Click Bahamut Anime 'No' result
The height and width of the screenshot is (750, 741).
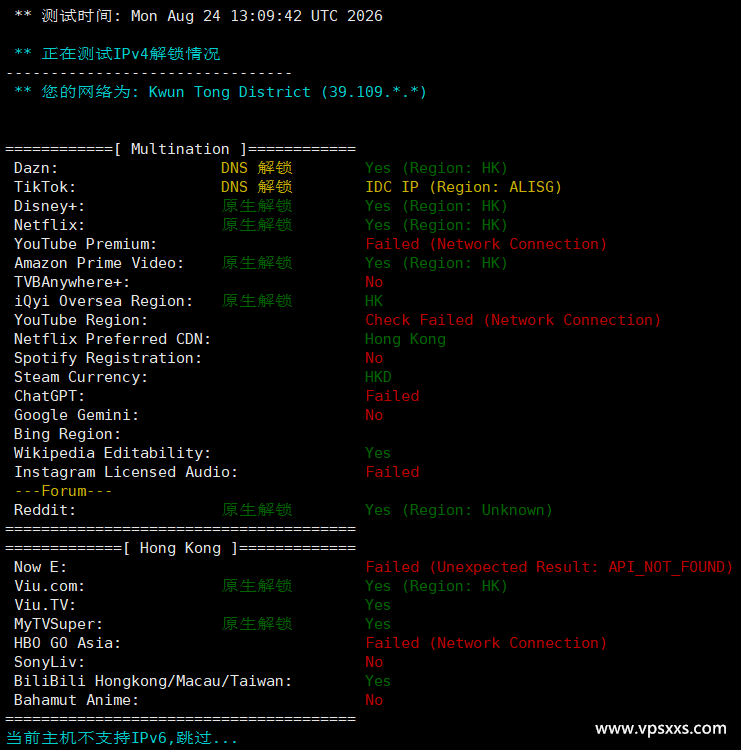point(374,700)
